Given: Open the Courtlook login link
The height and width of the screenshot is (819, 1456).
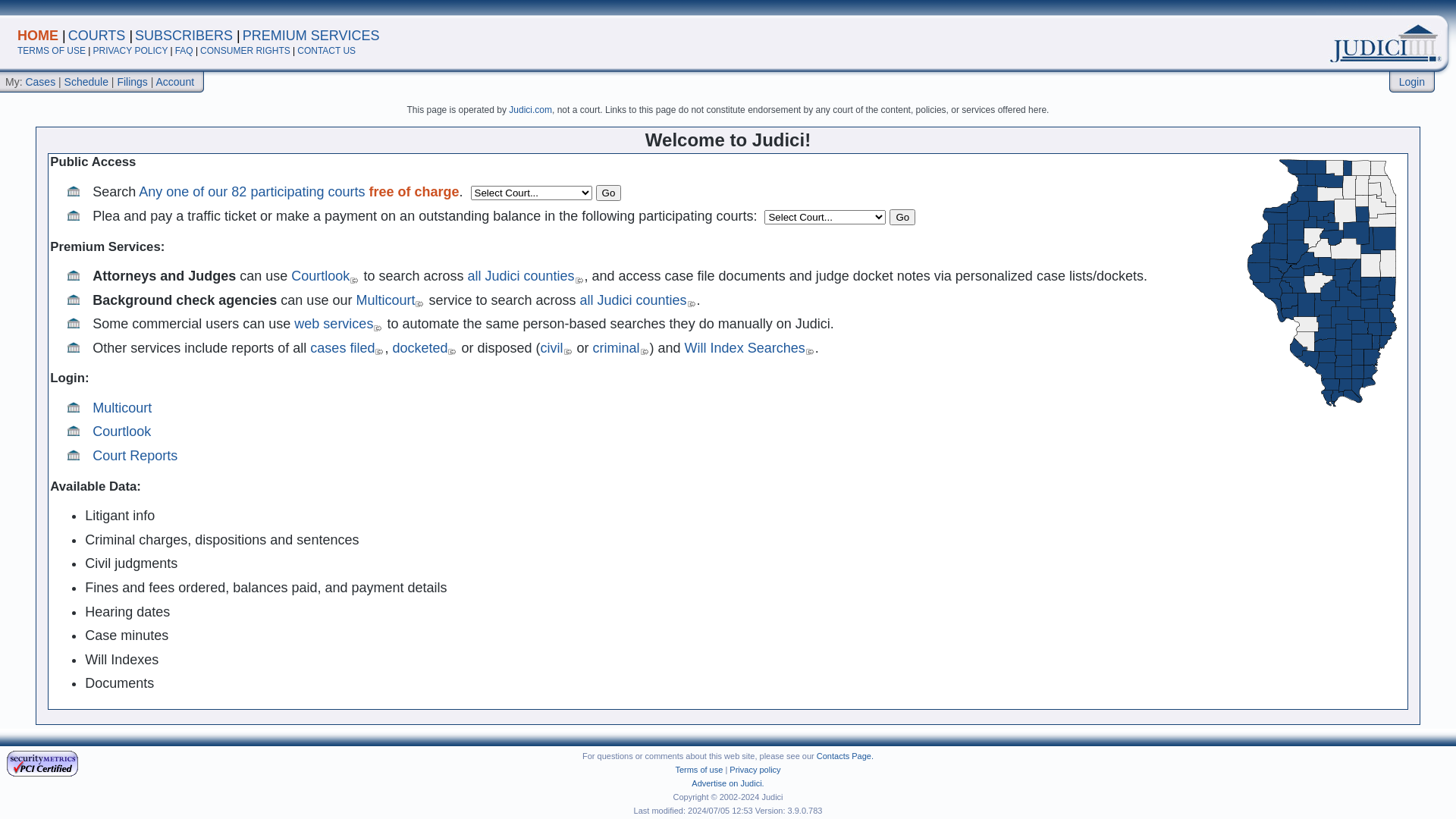Looking at the screenshot, I should click(x=121, y=431).
